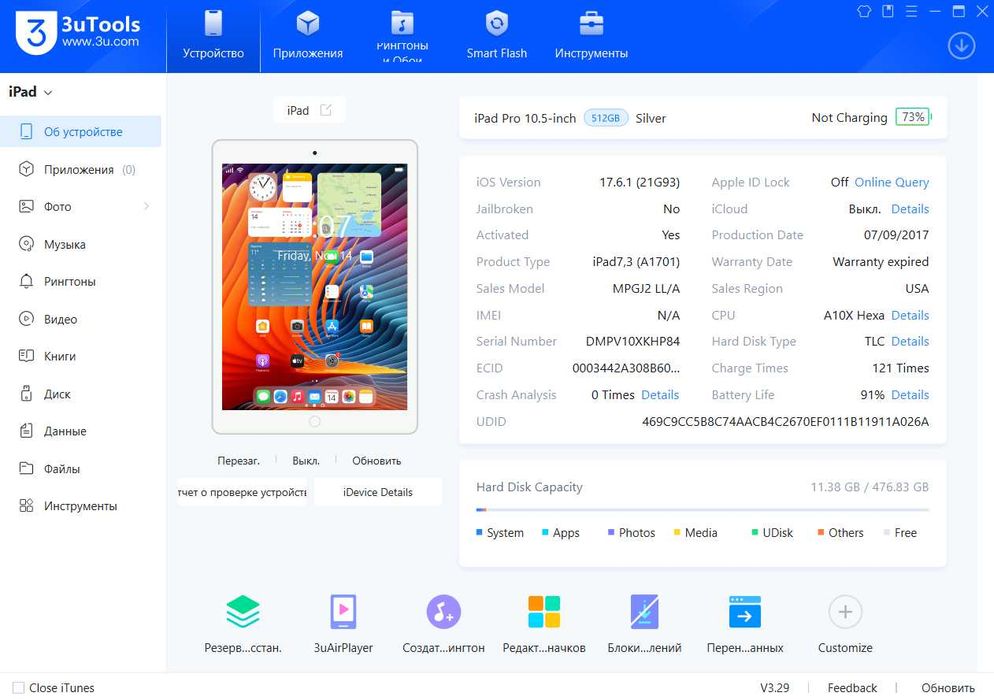The width and height of the screenshot is (994, 699).
Task: Open the Устройство tab
Action: tap(213, 36)
